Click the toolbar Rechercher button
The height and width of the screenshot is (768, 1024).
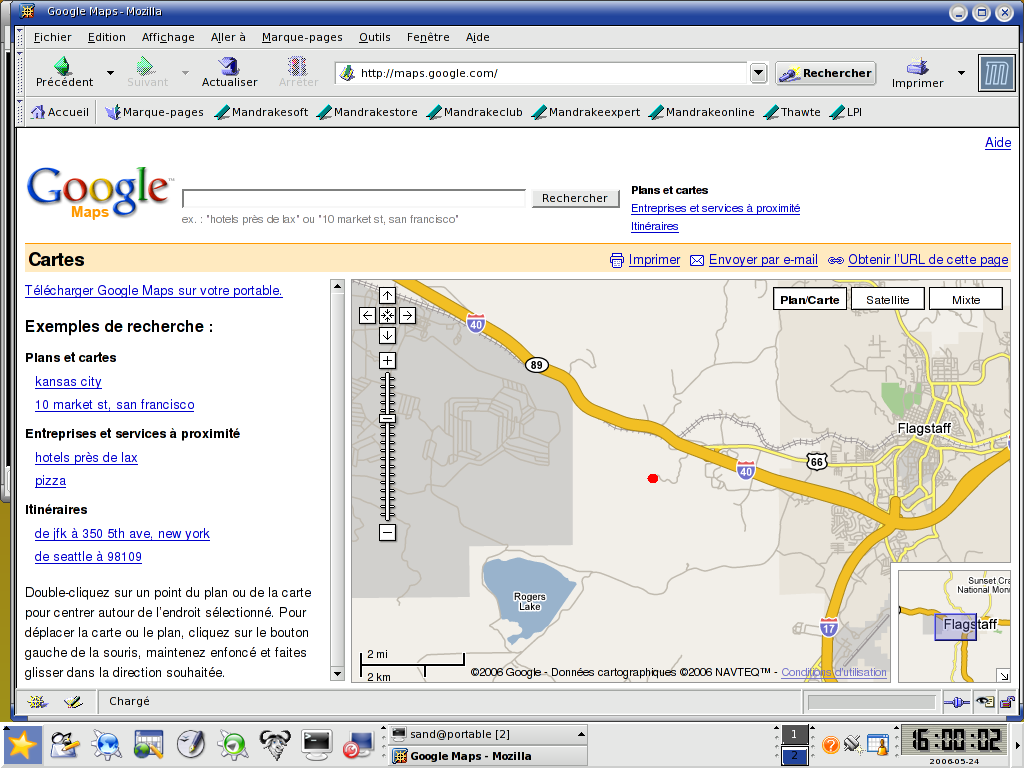(825, 73)
